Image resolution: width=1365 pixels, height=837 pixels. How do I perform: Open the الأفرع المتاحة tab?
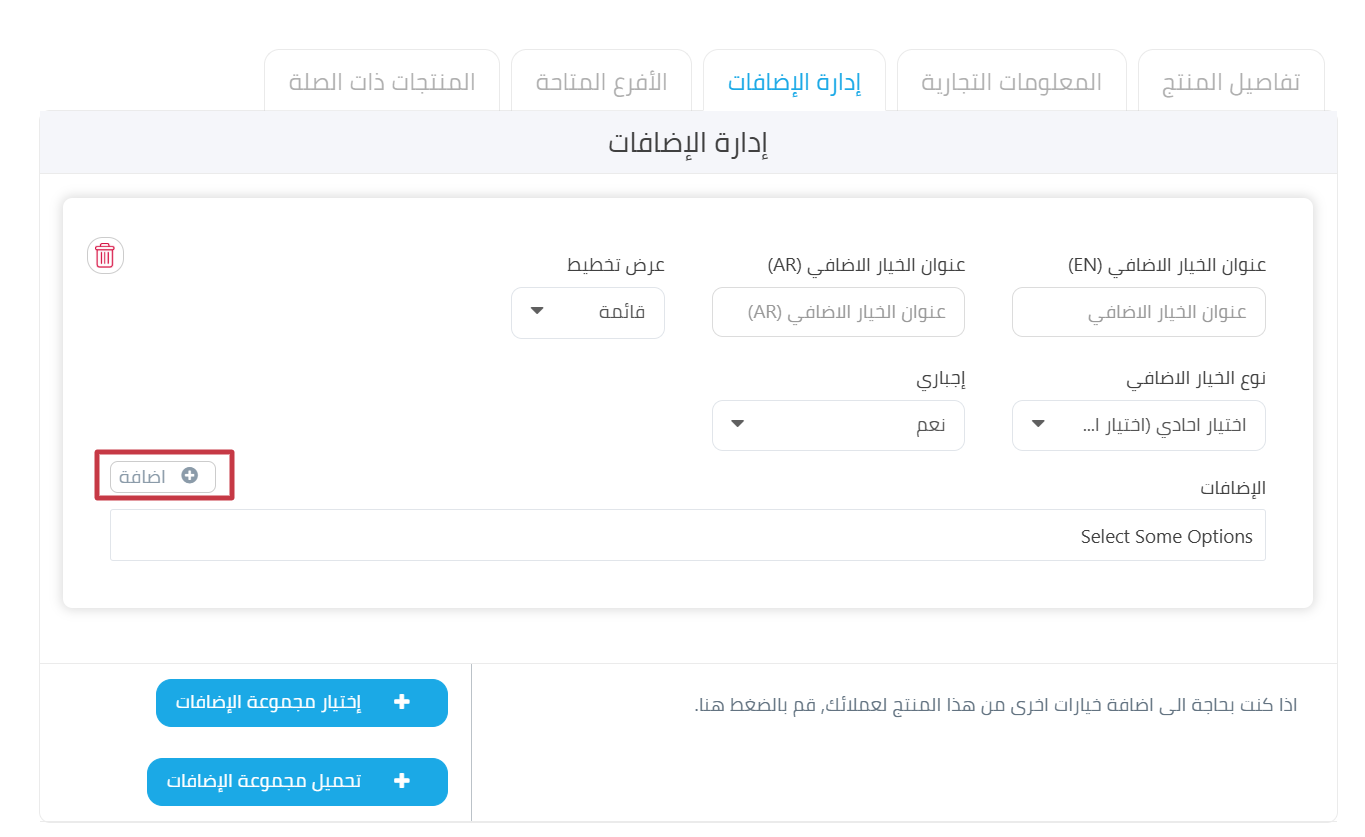coord(601,81)
